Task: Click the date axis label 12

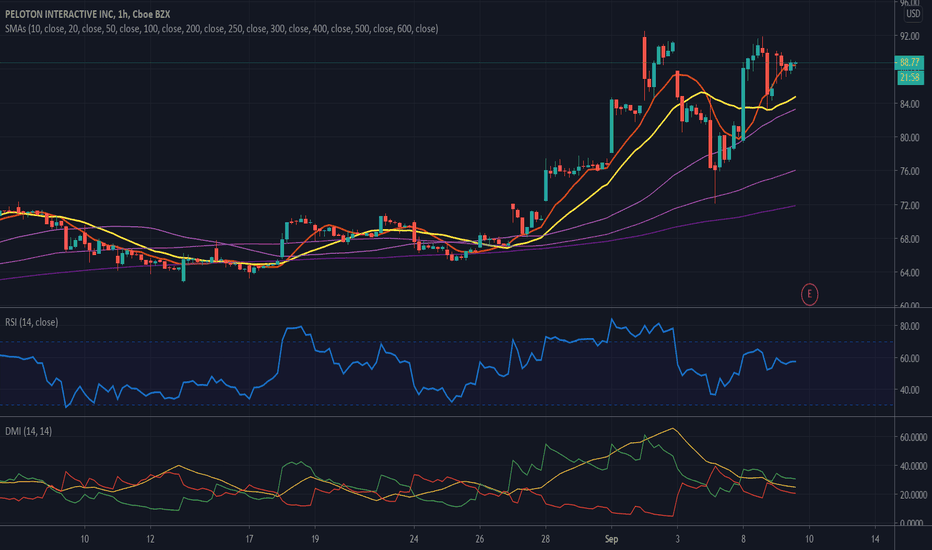Action: tap(150, 539)
